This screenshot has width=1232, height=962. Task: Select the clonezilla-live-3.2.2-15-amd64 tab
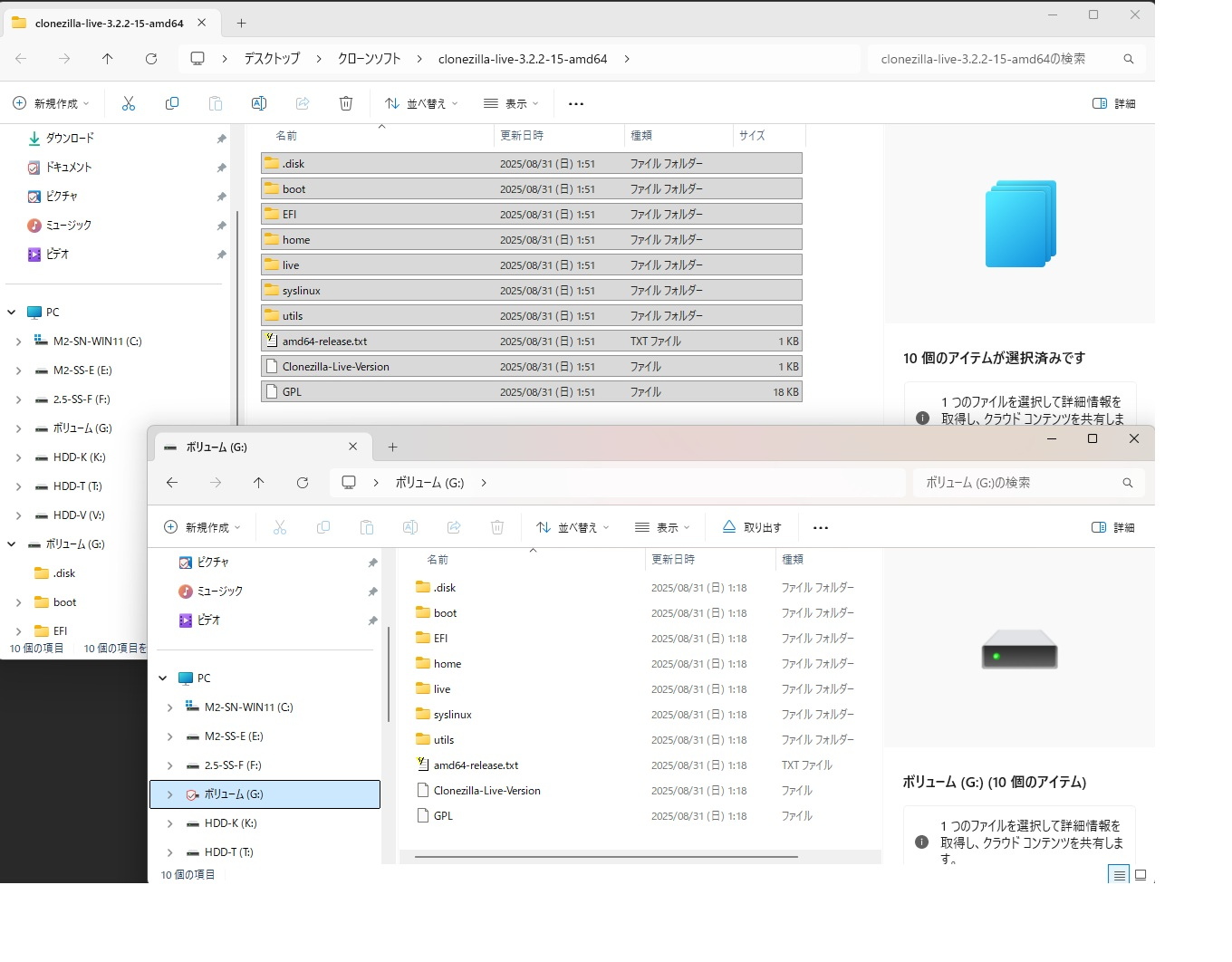[x=110, y=24]
